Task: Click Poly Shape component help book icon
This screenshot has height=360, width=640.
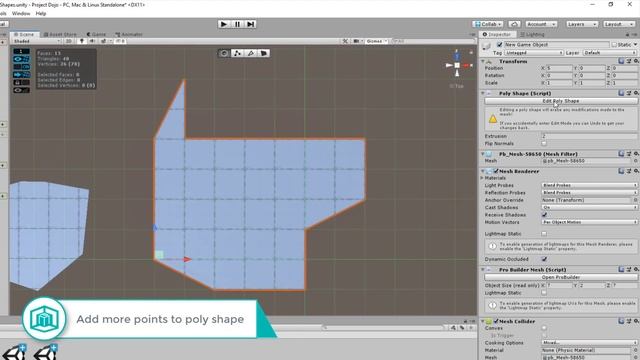Action: click(x=621, y=93)
